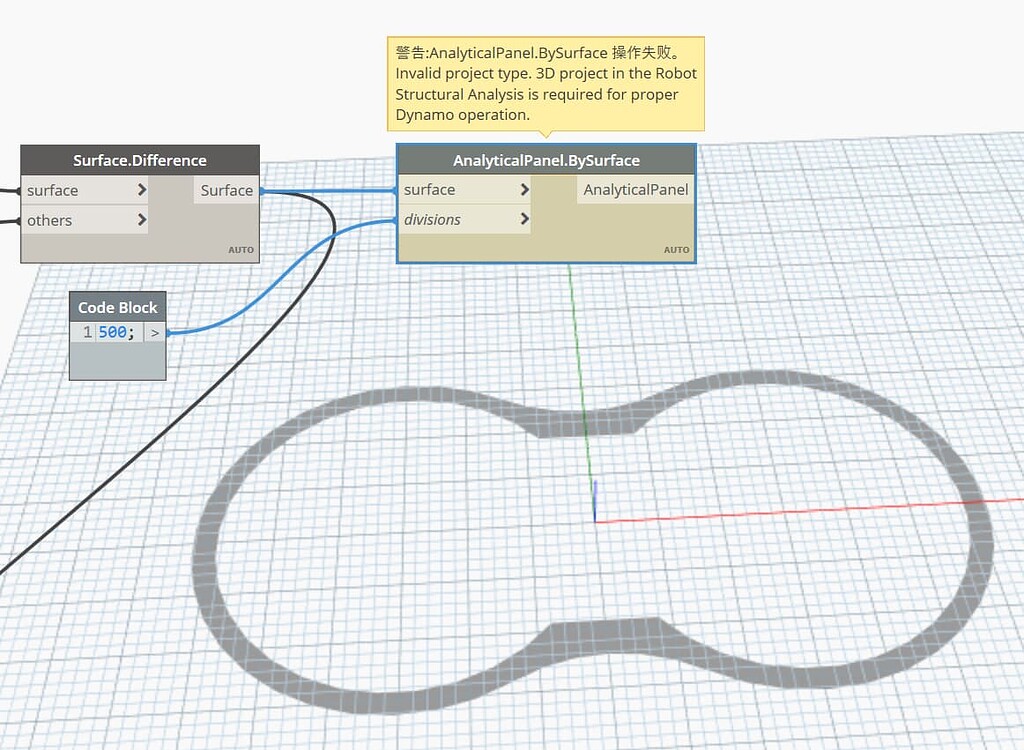Select the Surface.Difference title bar
Screen dimensions: 1024x750
click(139, 160)
